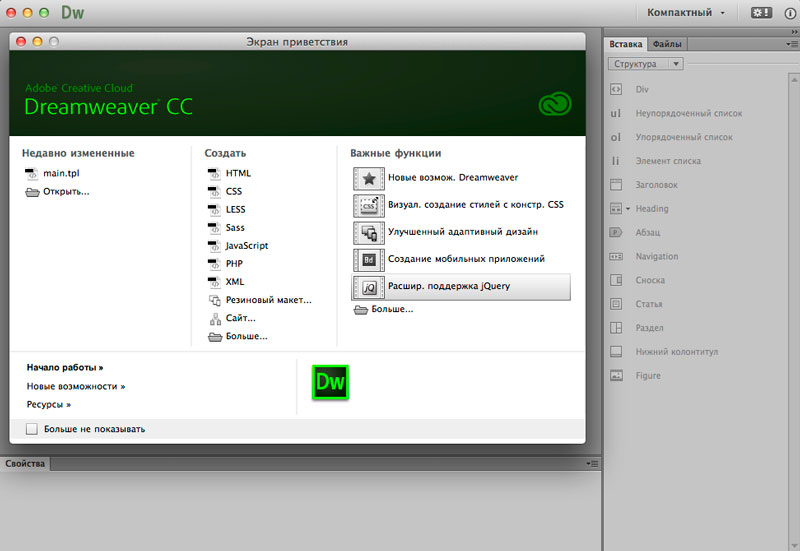800x551 pixels.
Task: Open the sync settings icon in top bar
Action: [761, 13]
